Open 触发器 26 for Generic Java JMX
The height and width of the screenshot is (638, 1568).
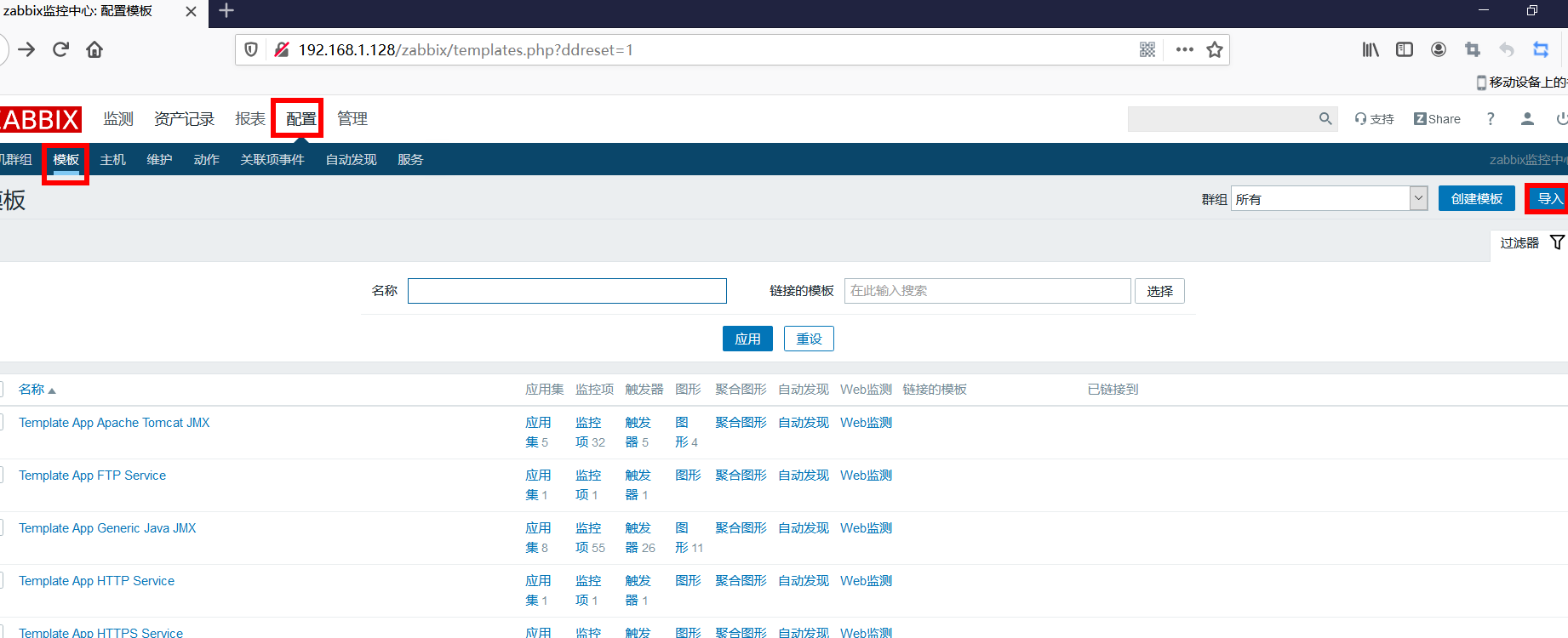point(640,538)
